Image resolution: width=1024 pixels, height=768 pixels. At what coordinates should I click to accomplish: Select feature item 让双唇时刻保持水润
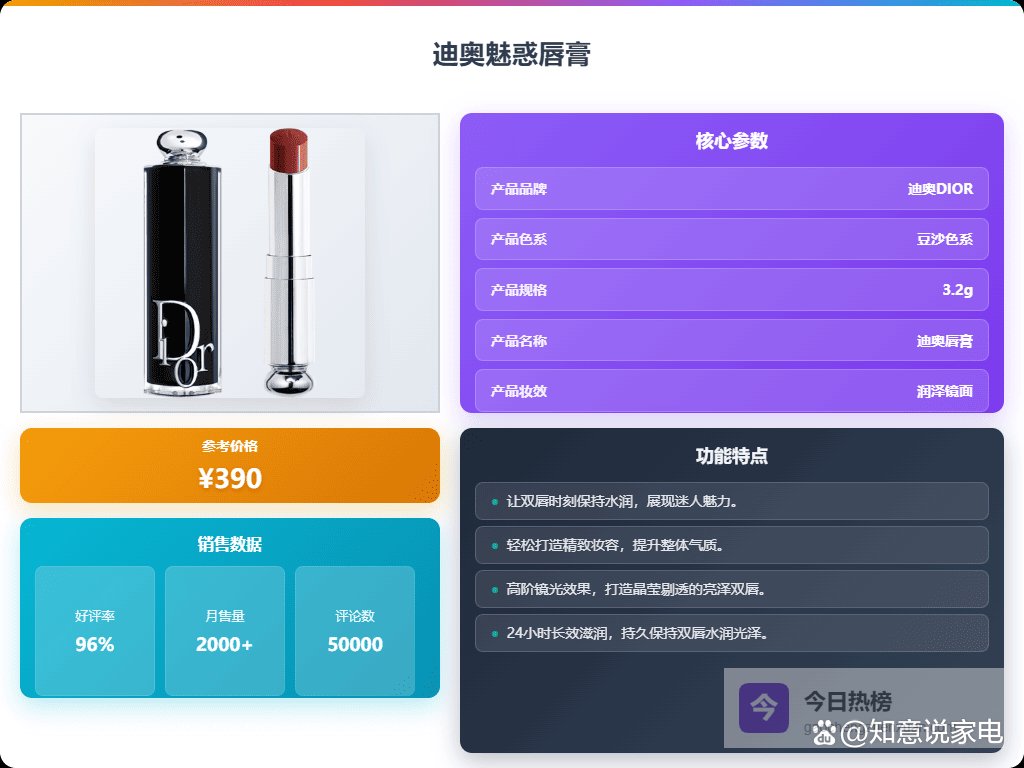731,501
